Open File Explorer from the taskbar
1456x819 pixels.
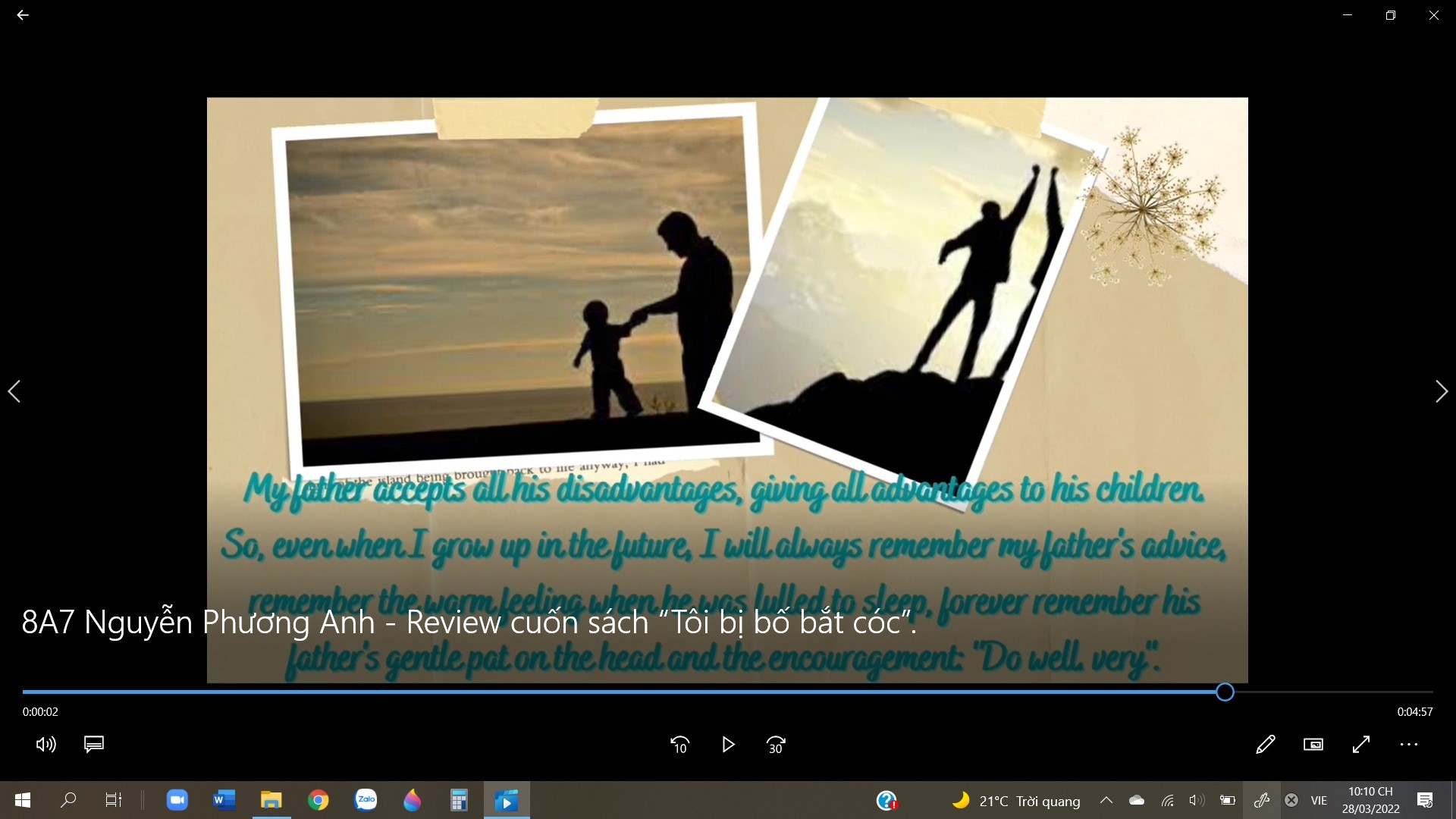[271, 800]
